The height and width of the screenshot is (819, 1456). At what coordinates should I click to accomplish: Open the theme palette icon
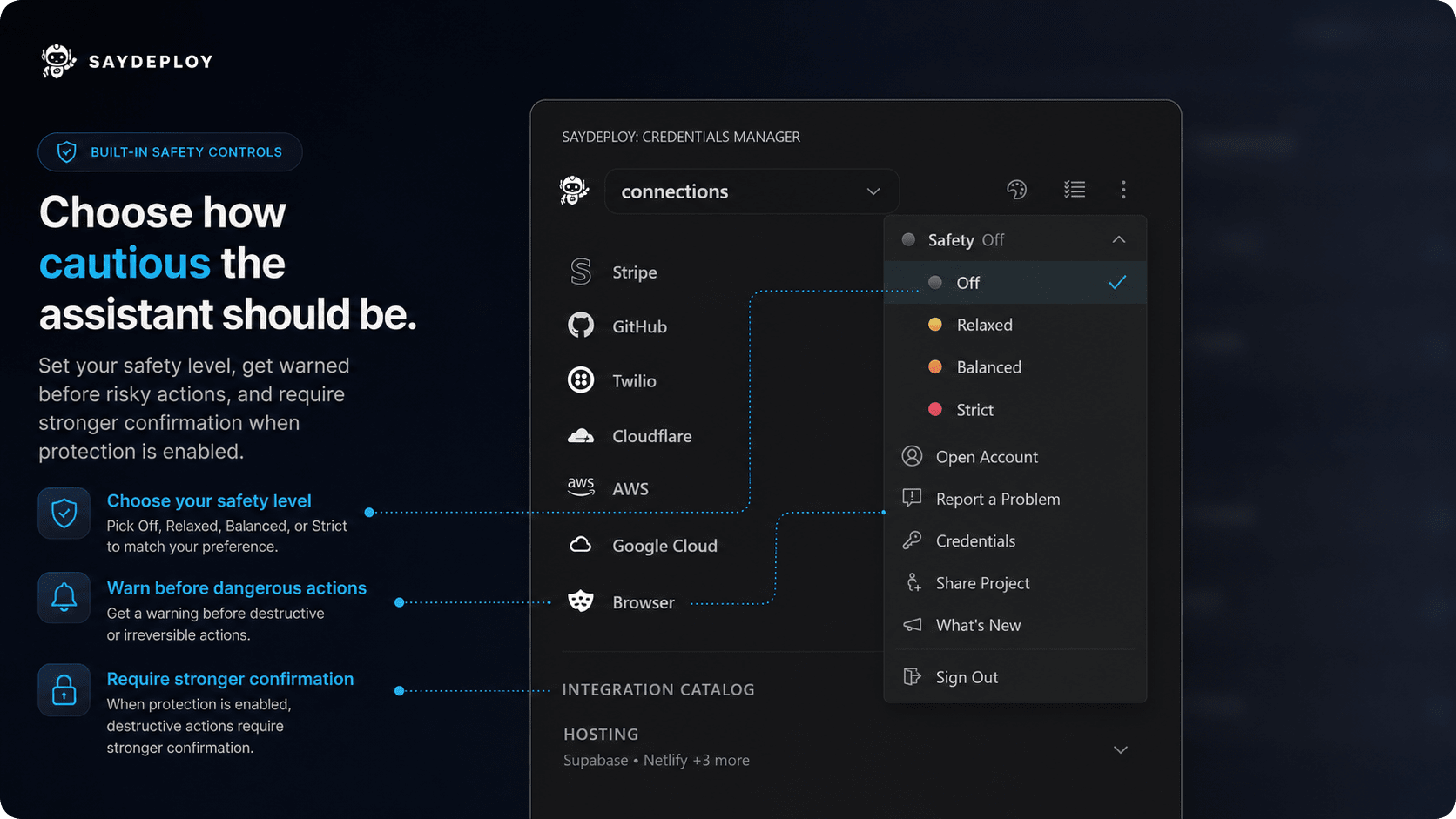click(x=1016, y=190)
